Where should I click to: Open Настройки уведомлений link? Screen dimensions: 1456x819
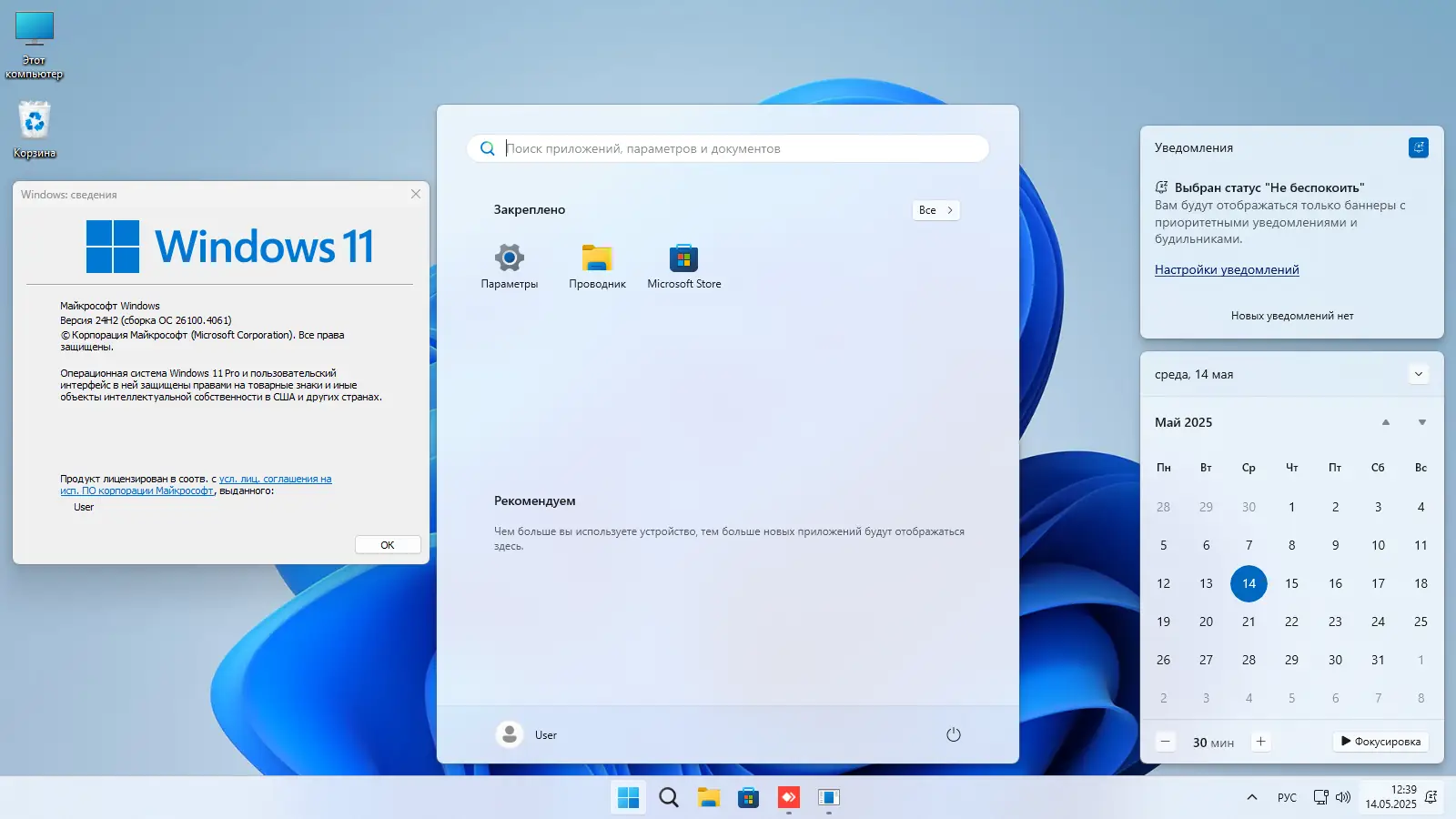[1226, 268]
